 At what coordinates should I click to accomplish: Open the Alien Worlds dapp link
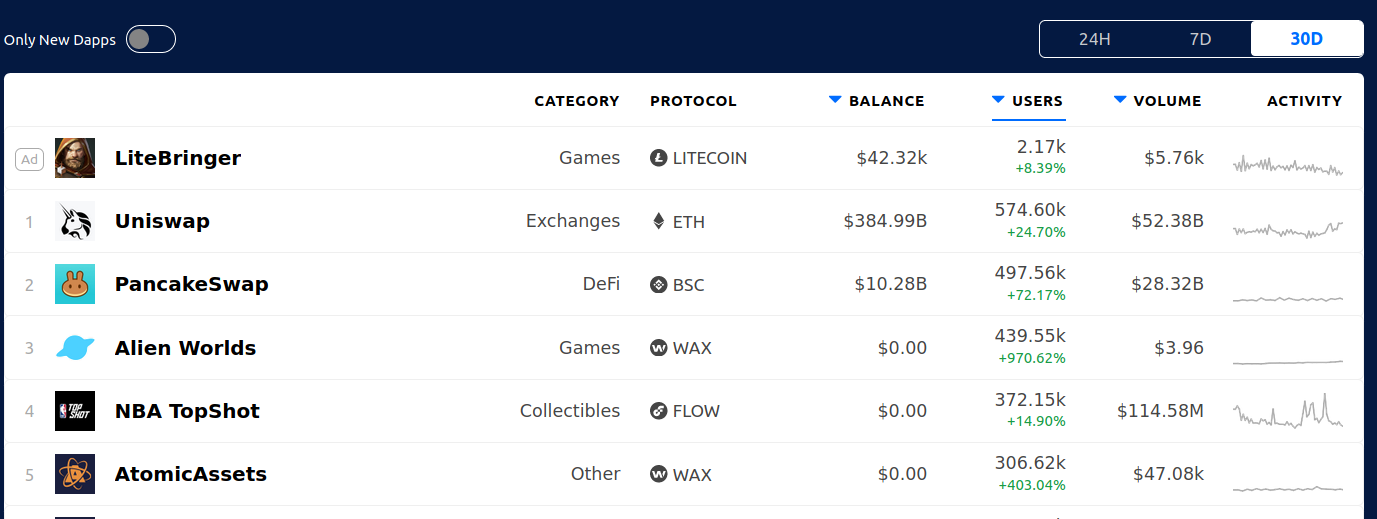[x=185, y=348]
